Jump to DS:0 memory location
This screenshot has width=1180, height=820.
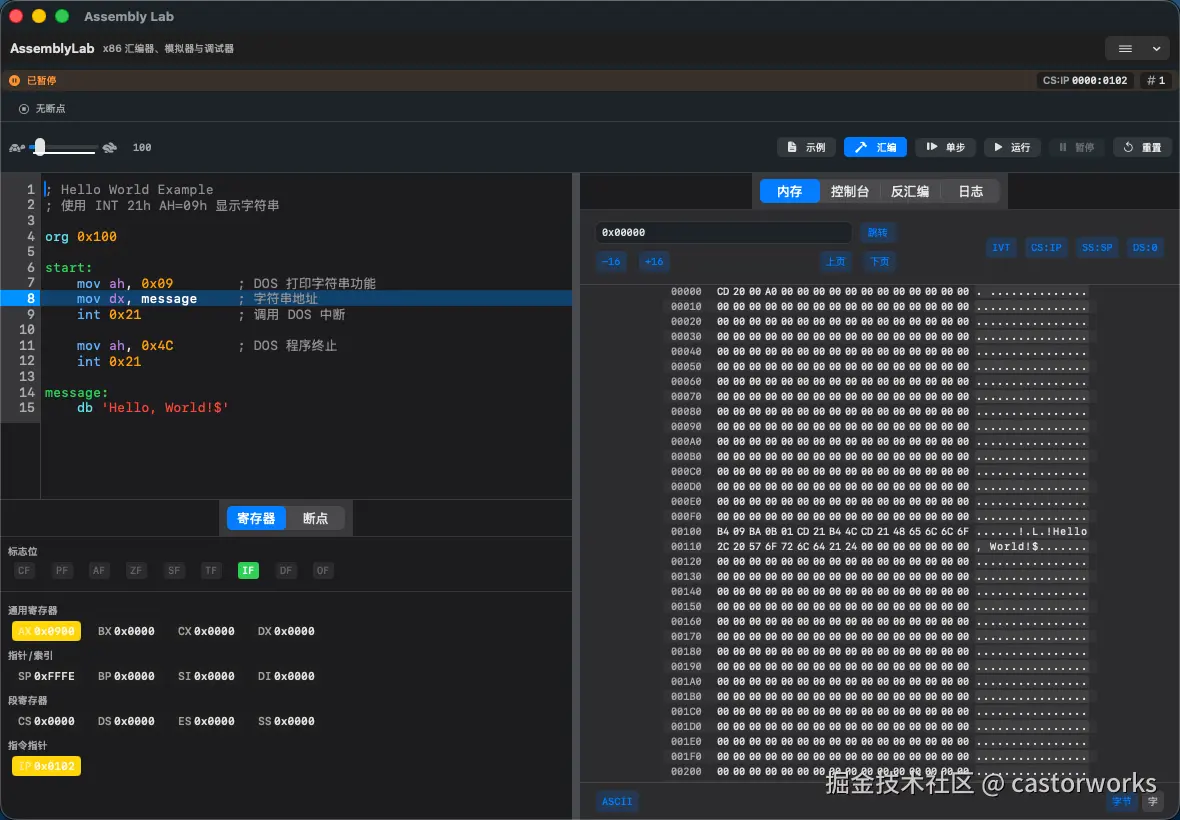(1145, 248)
